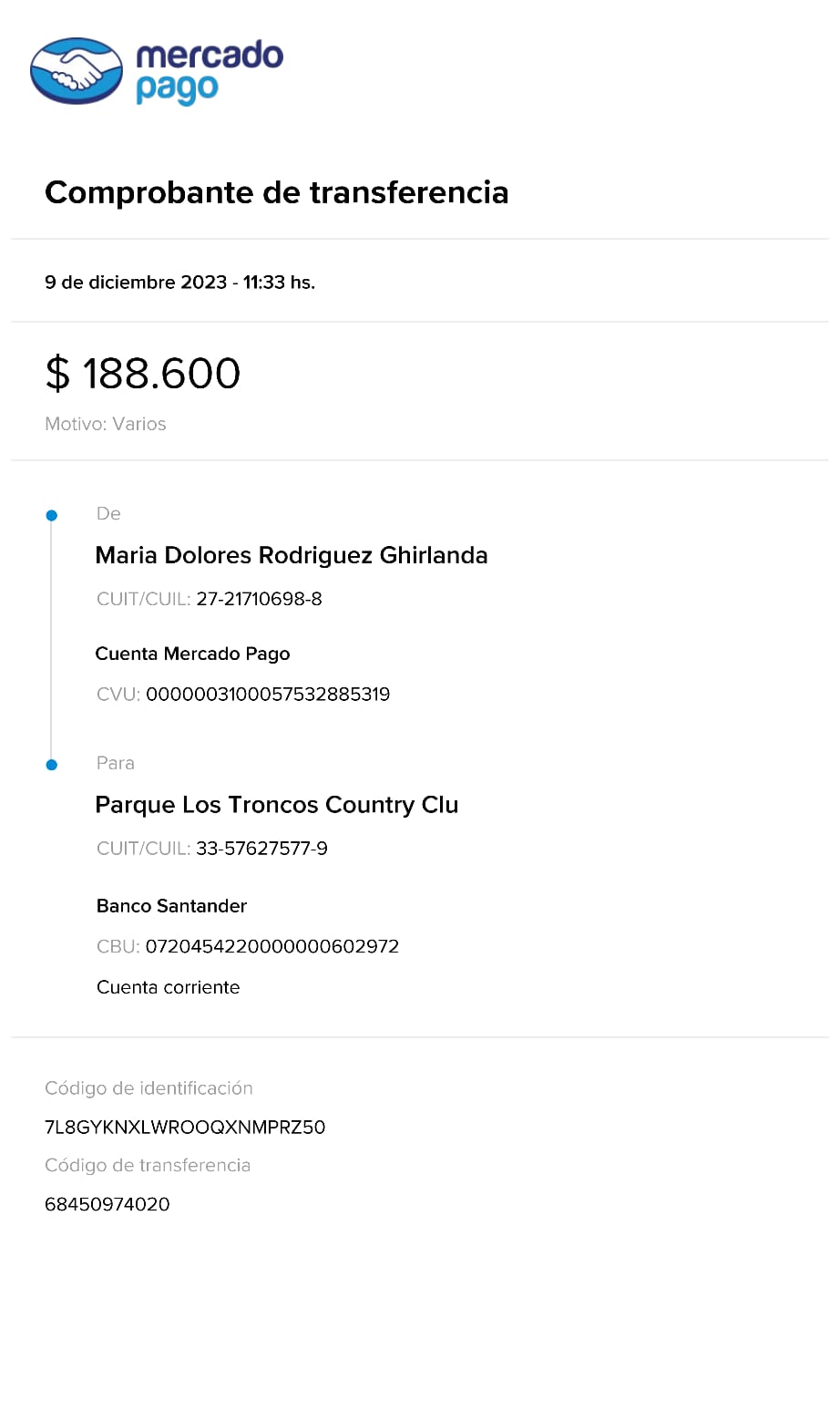Screen dimensions: 840x1401
Task: Click the Cuenta corriente text
Action: 169,987
